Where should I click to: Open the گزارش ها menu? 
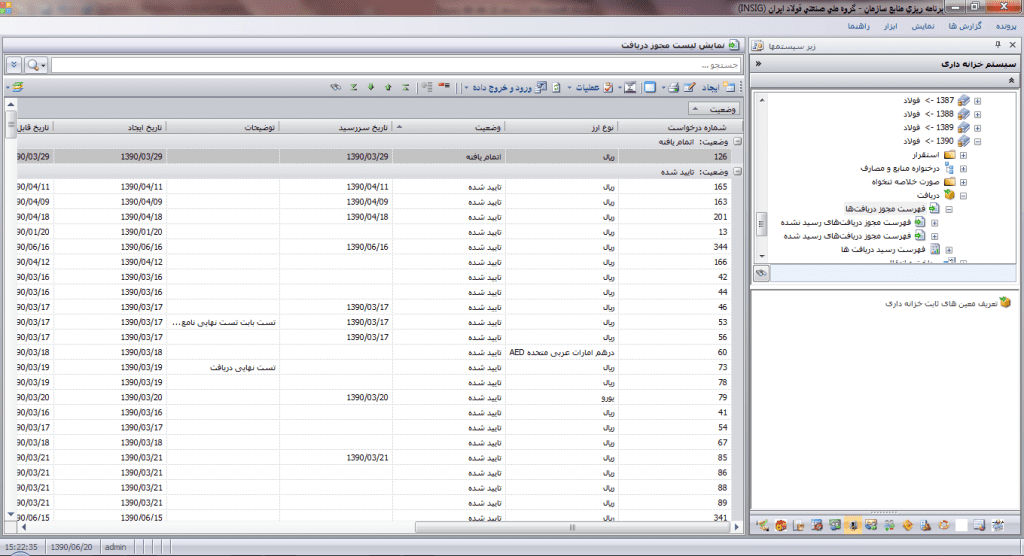click(962, 25)
